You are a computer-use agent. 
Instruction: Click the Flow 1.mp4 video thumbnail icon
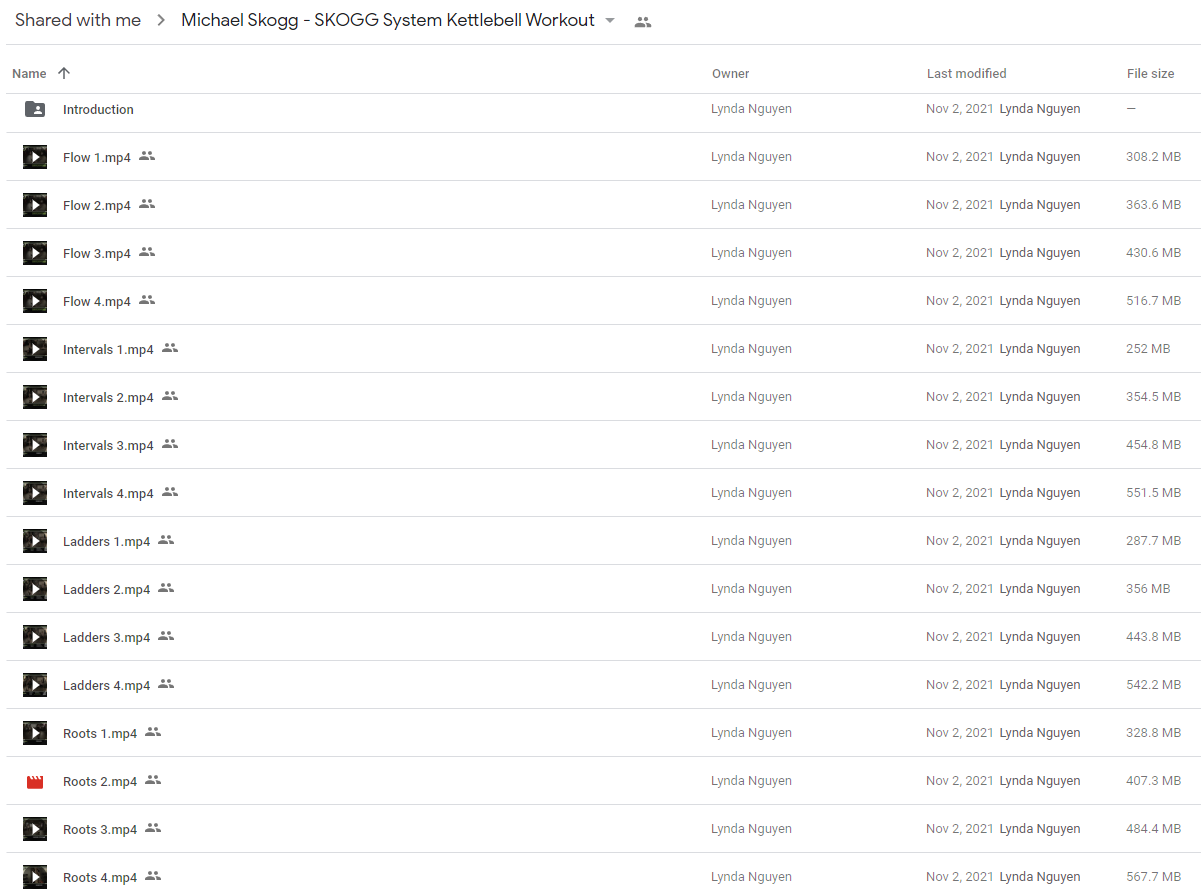pos(35,157)
